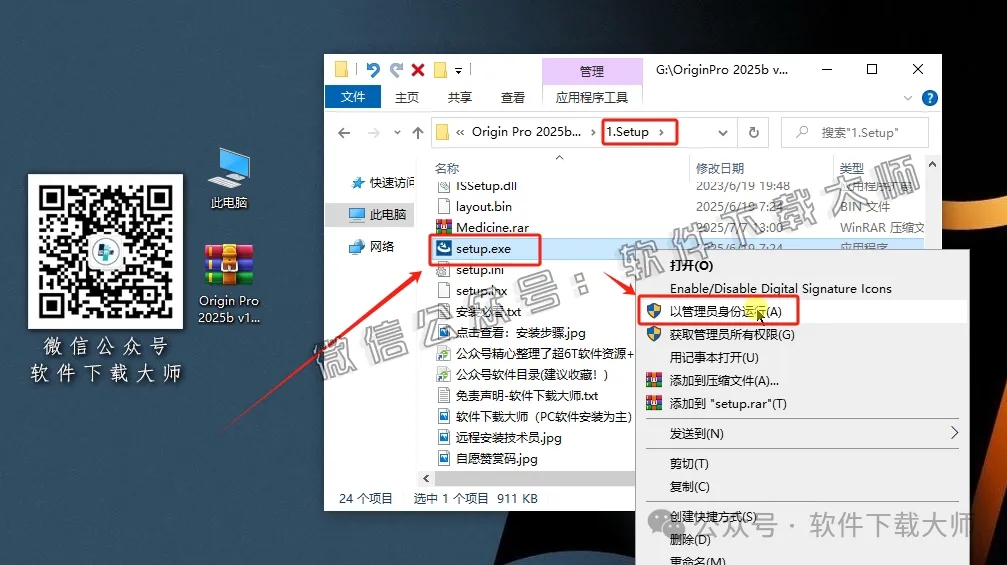1007x565 pixels.
Task: Select the setup.exe file icon
Action: [x=444, y=248]
